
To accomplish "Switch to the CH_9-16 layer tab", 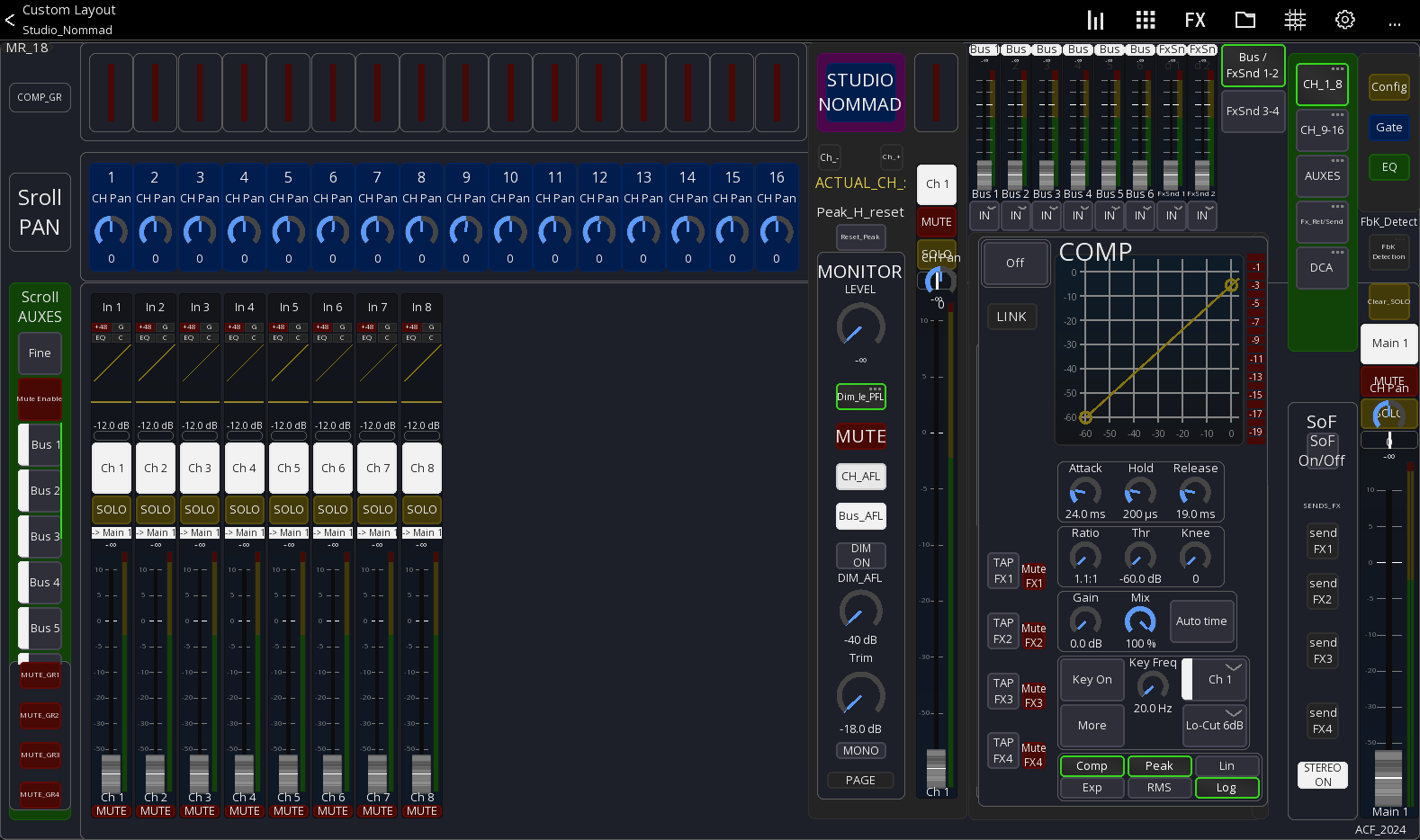I will [x=1322, y=130].
